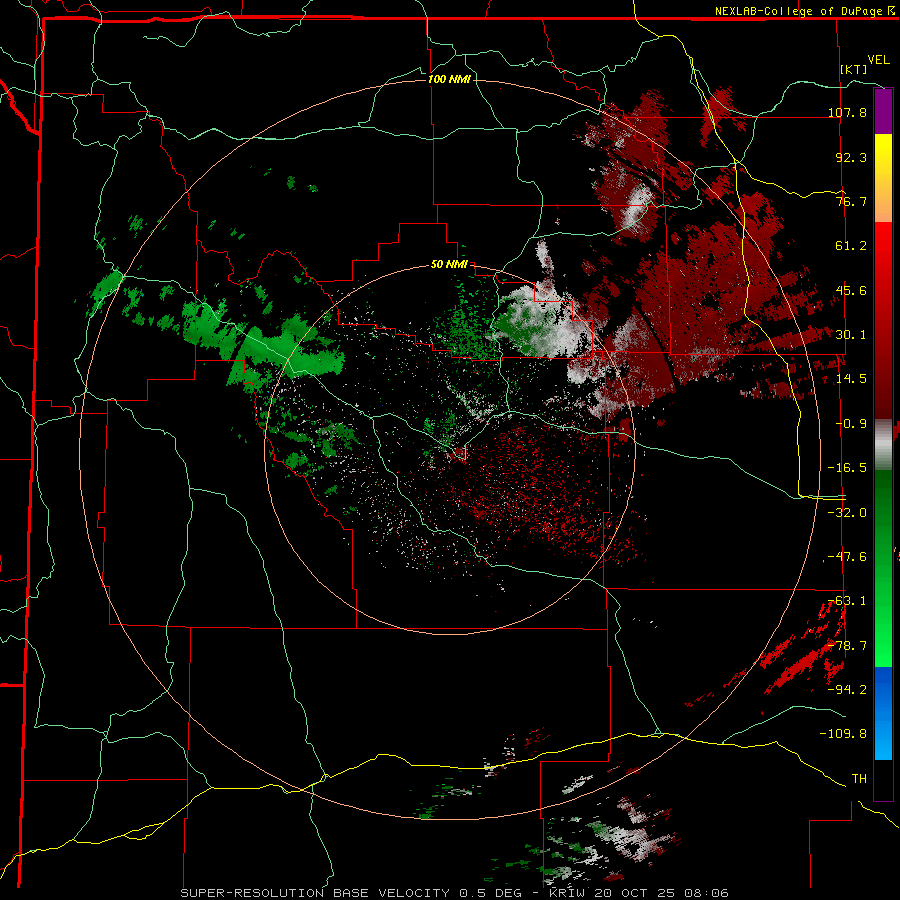Click the 14.5 legend value
The height and width of the screenshot is (900, 900).
(x=851, y=379)
